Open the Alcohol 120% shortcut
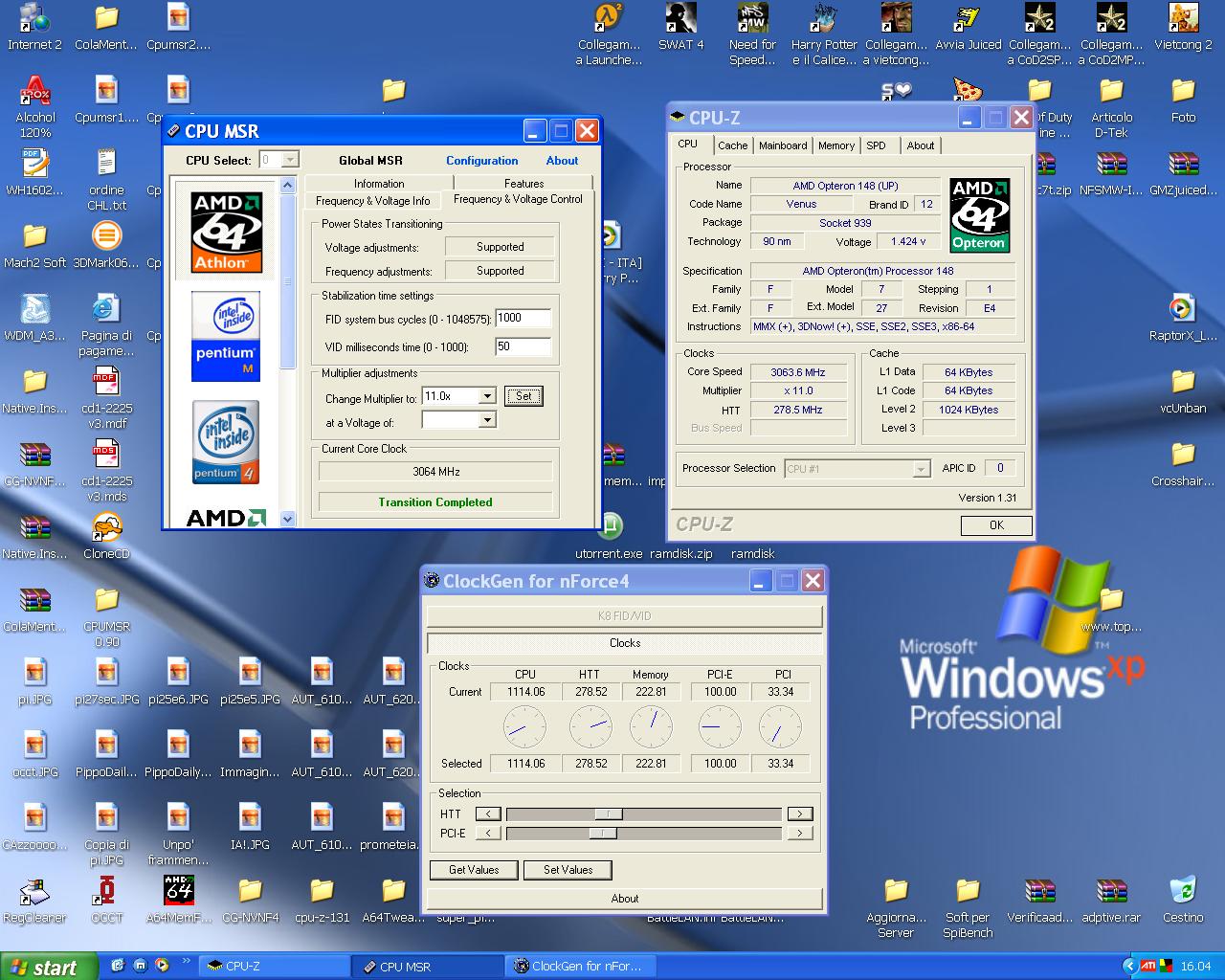The height and width of the screenshot is (980, 1225). tap(35, 107)
